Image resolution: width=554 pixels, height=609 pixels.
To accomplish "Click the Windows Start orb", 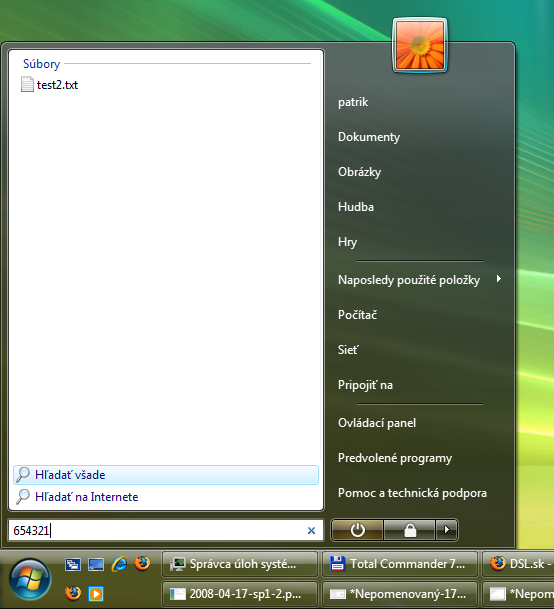I will (x=30, y=579).
